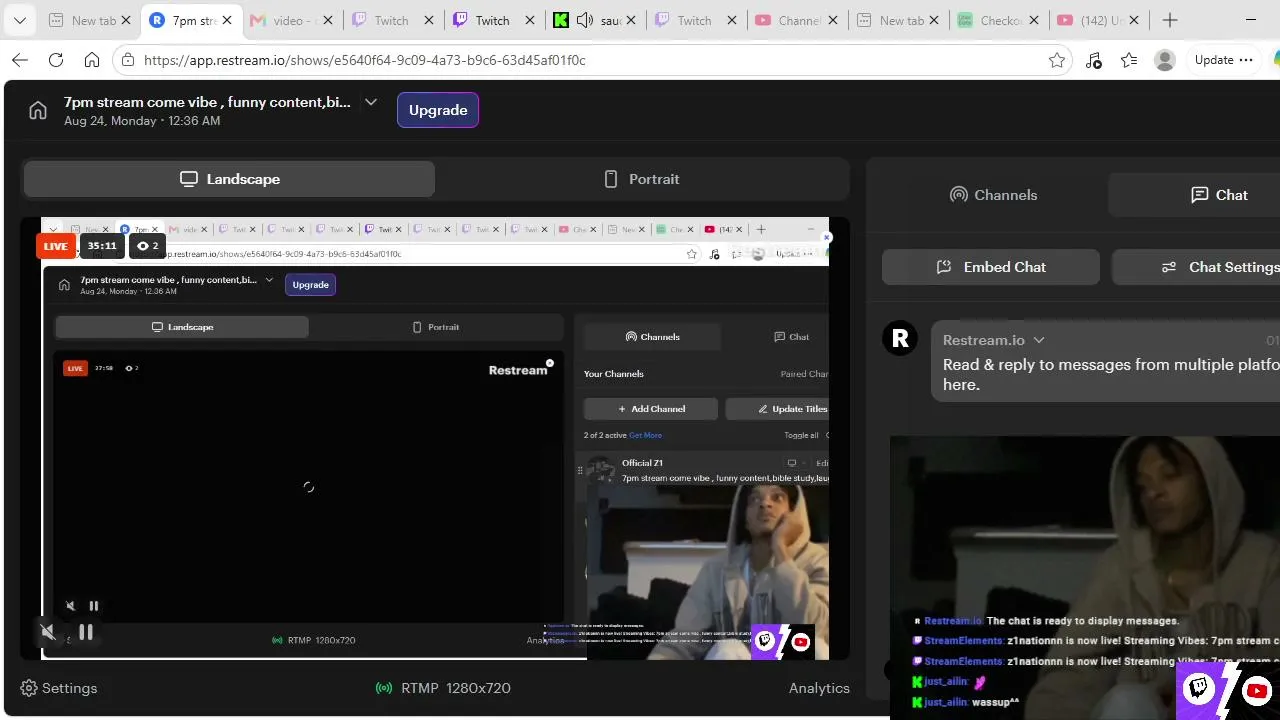Go back to the previous page

(20, 60)
